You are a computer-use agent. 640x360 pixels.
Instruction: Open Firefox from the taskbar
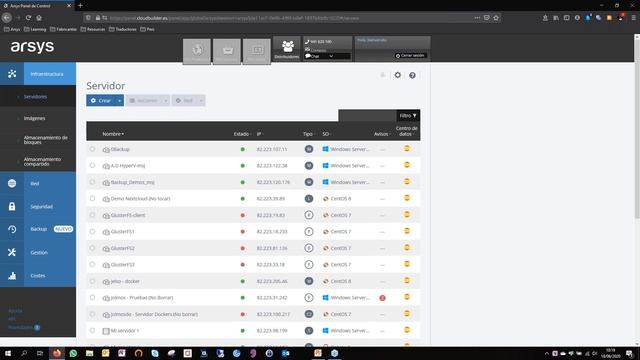[57, 353]
